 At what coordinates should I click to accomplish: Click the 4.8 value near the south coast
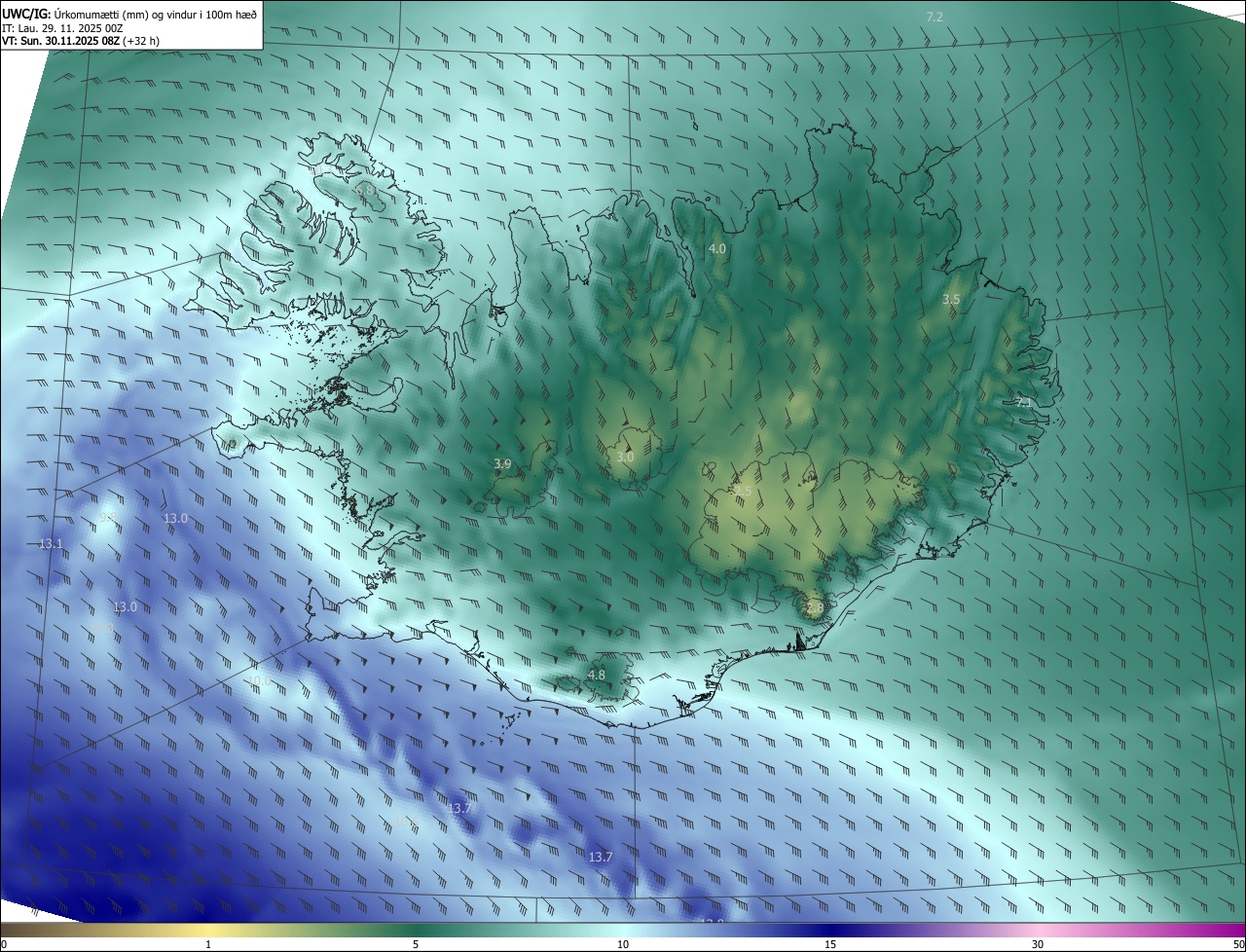pyautogui.click(x=596, y=675)
